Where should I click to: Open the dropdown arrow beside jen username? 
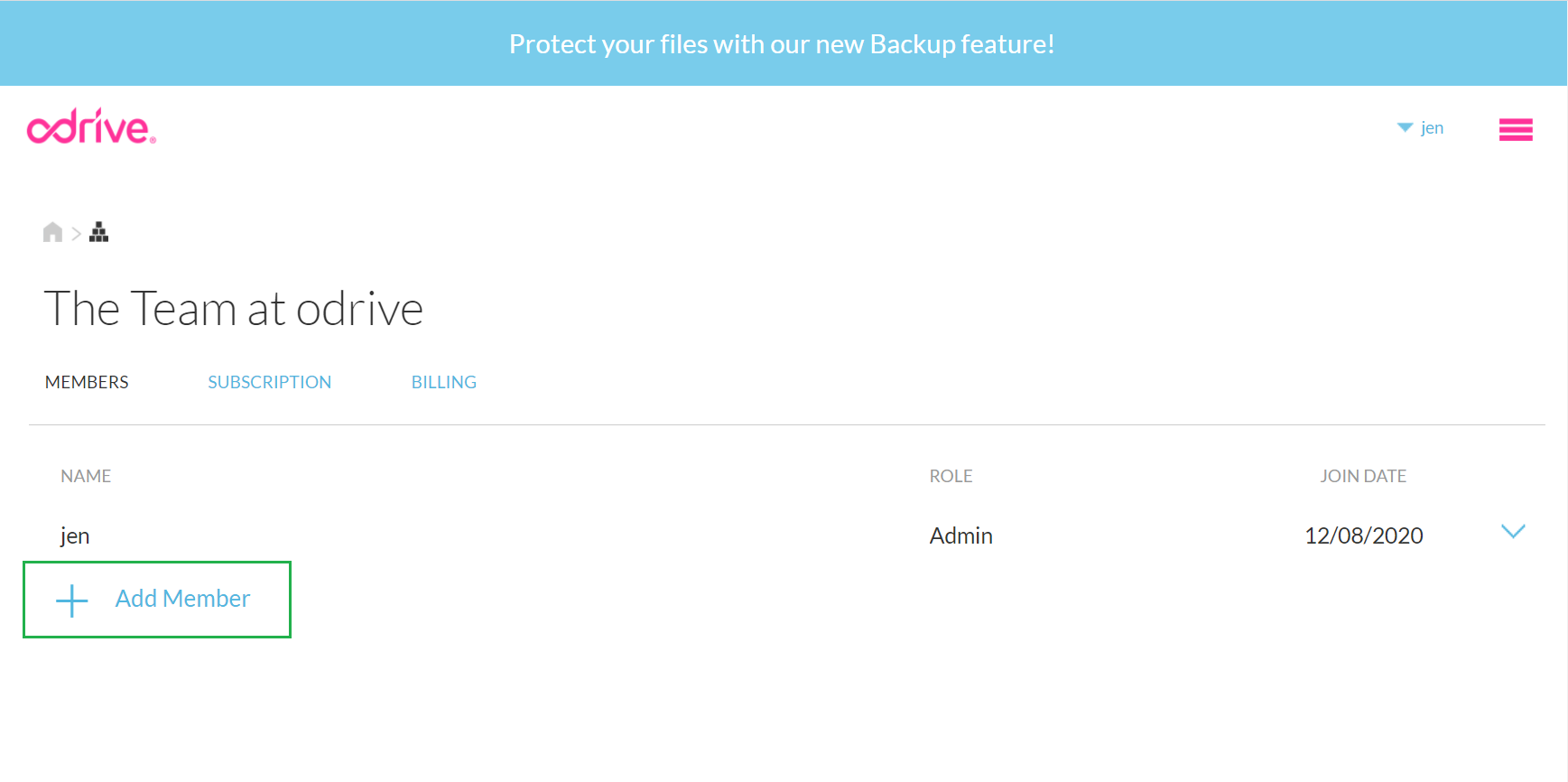click(1405, 127)
